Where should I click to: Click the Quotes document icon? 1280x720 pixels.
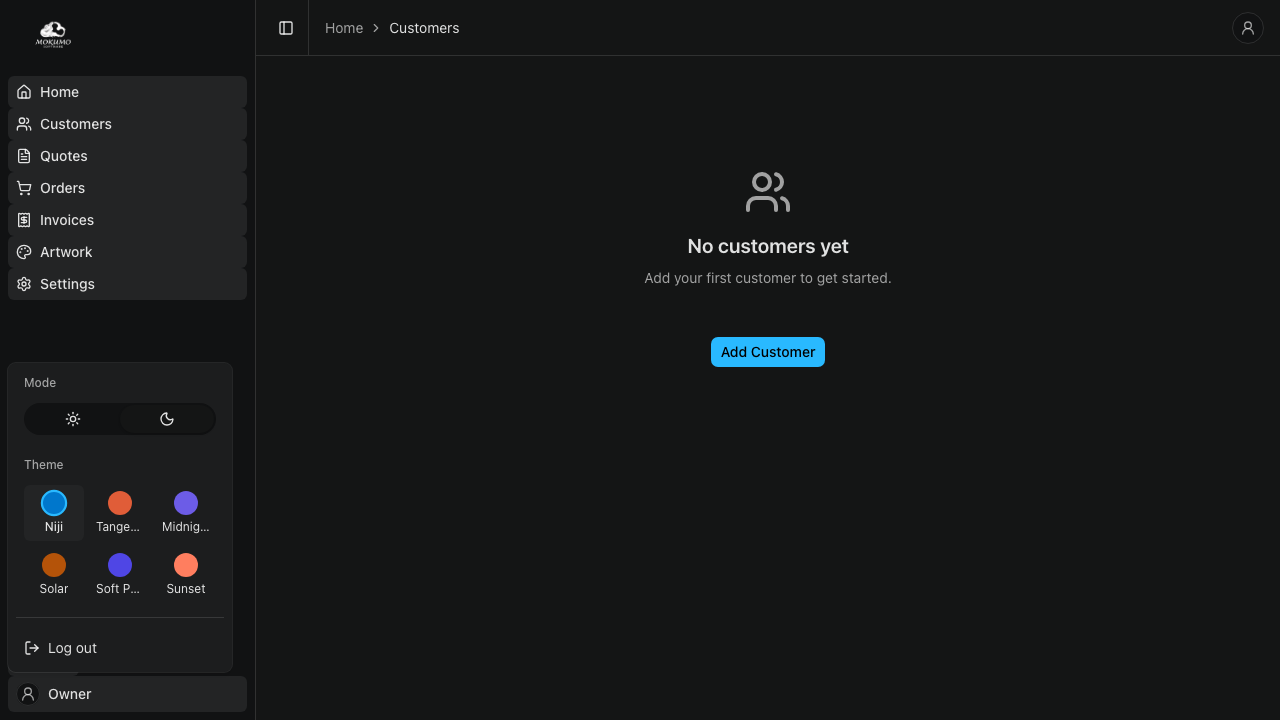click(x=24, y=156)
